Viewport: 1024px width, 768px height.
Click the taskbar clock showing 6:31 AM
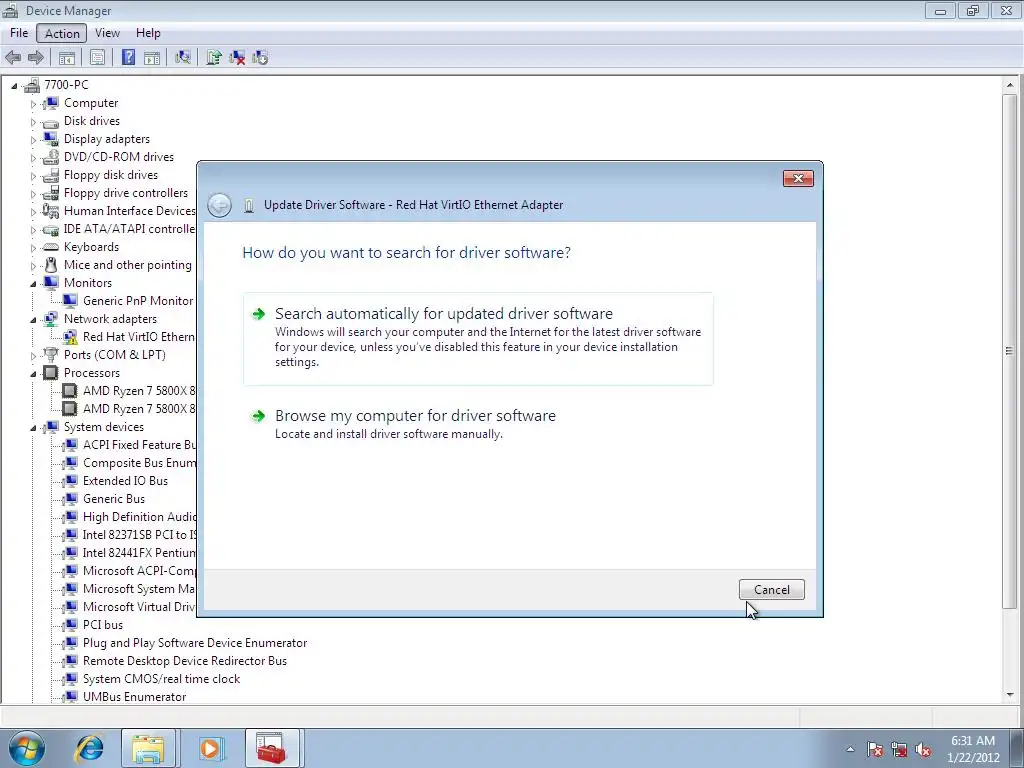(973, 749)
